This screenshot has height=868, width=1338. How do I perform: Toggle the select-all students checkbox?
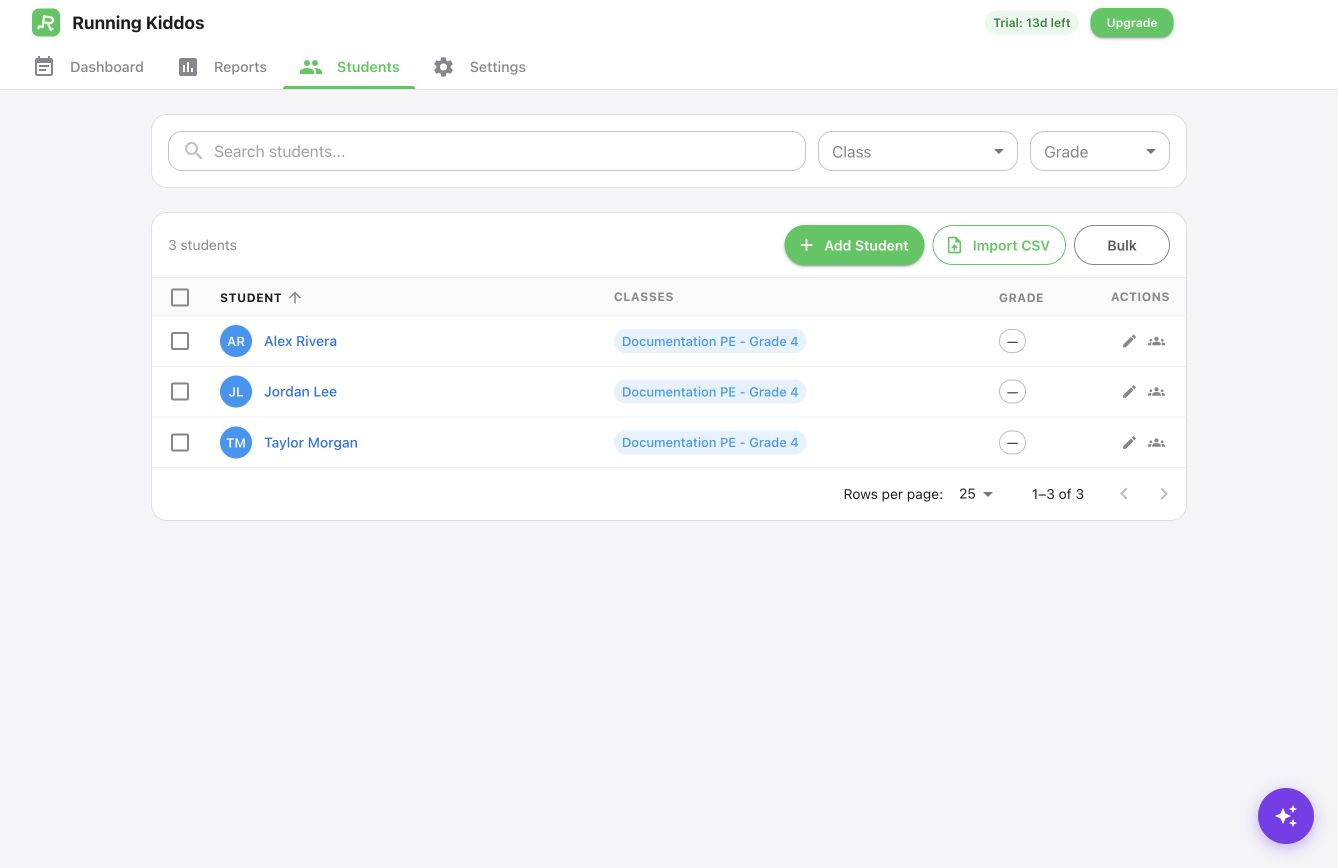coord(180,297)
